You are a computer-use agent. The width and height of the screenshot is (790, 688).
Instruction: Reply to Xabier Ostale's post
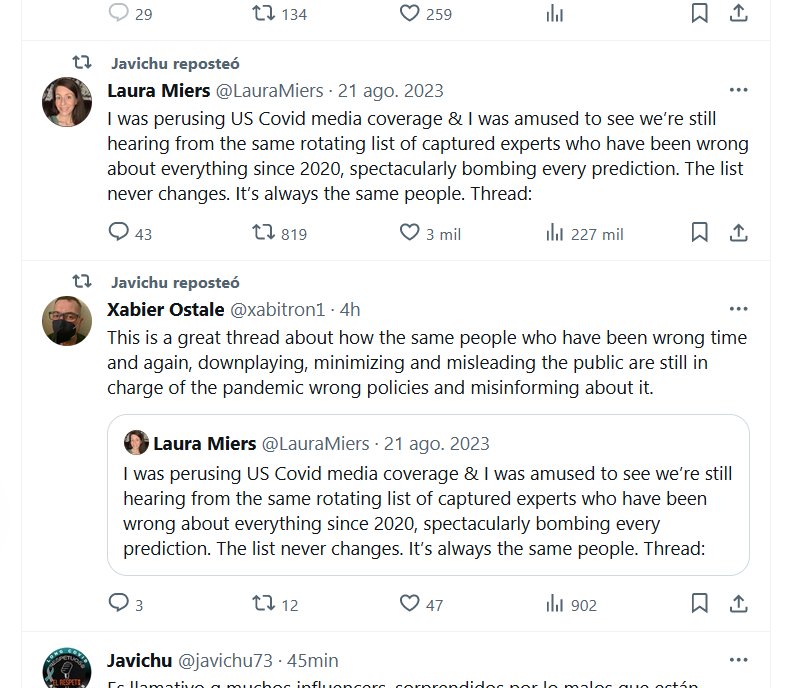119,604
